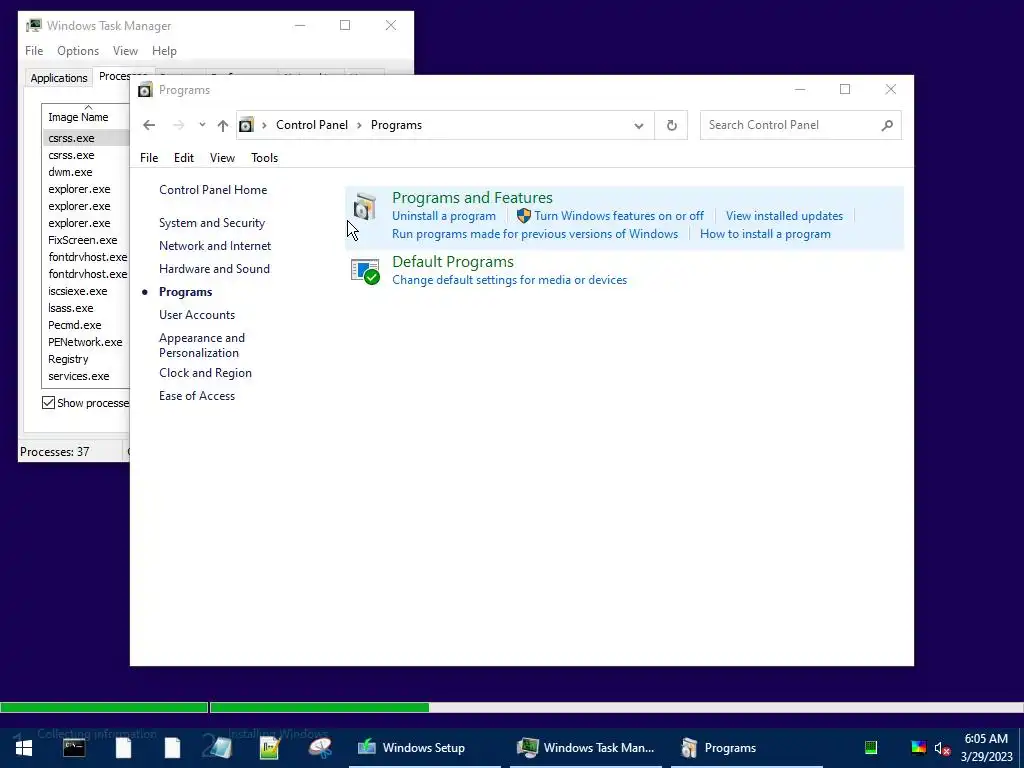The height and width of the screenshot is (768, 1024).
Task: Open the View menu in Programs window
Action: [222, 157]
